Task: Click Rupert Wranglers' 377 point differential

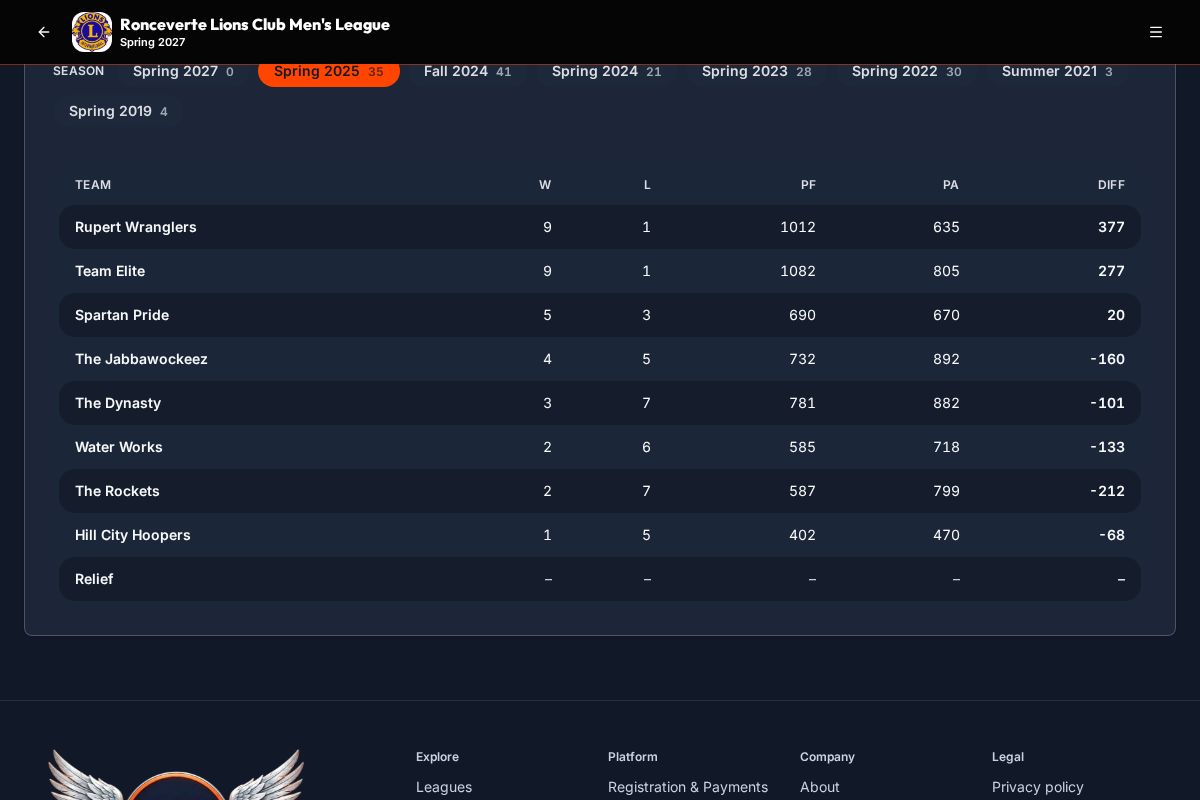Action: [x=1111, y=227]
